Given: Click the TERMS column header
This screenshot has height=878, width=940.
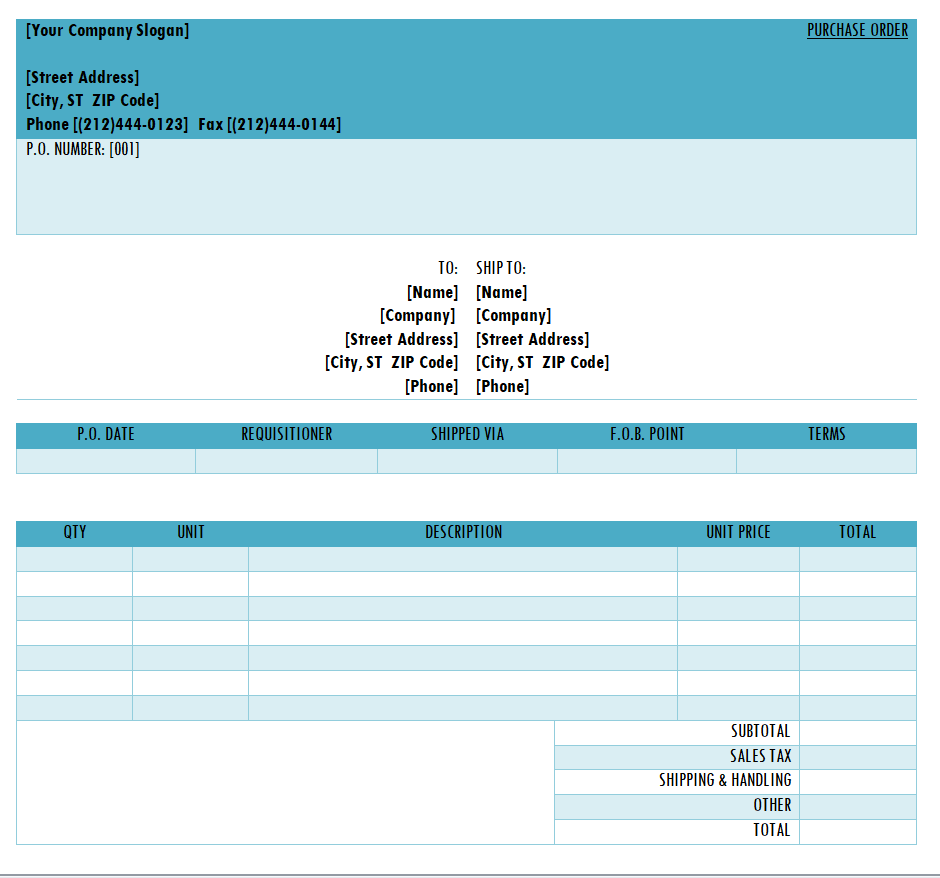Looking at the screenshot, I should pos(827,435).
